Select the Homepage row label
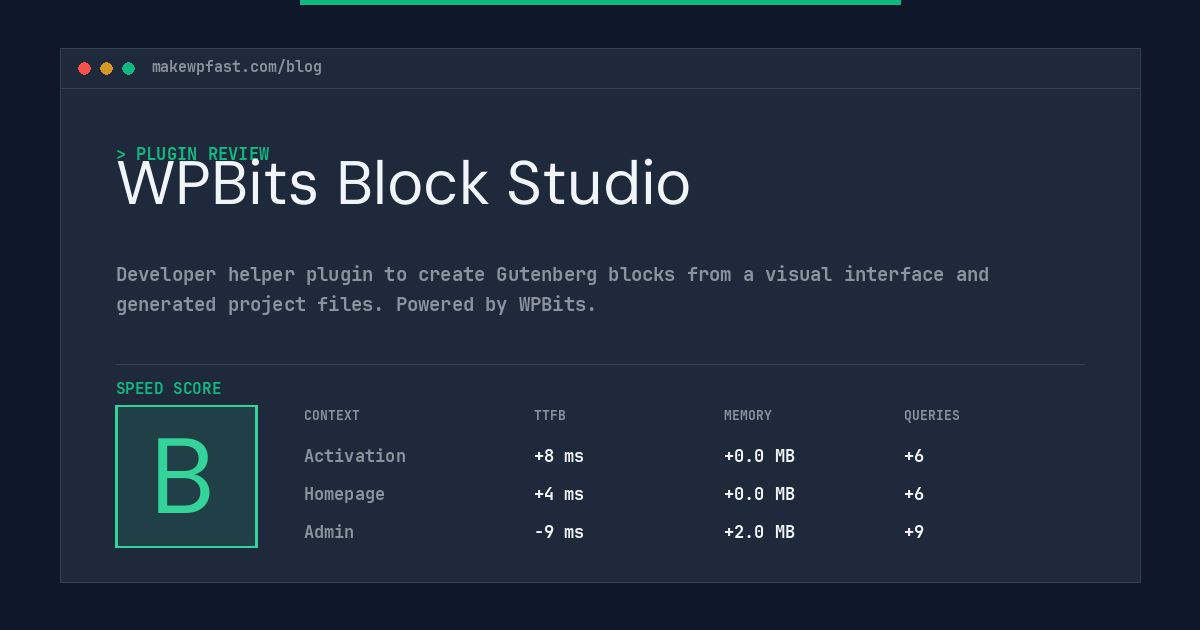This screenshot has width=1200, height=630. (344, 494)
